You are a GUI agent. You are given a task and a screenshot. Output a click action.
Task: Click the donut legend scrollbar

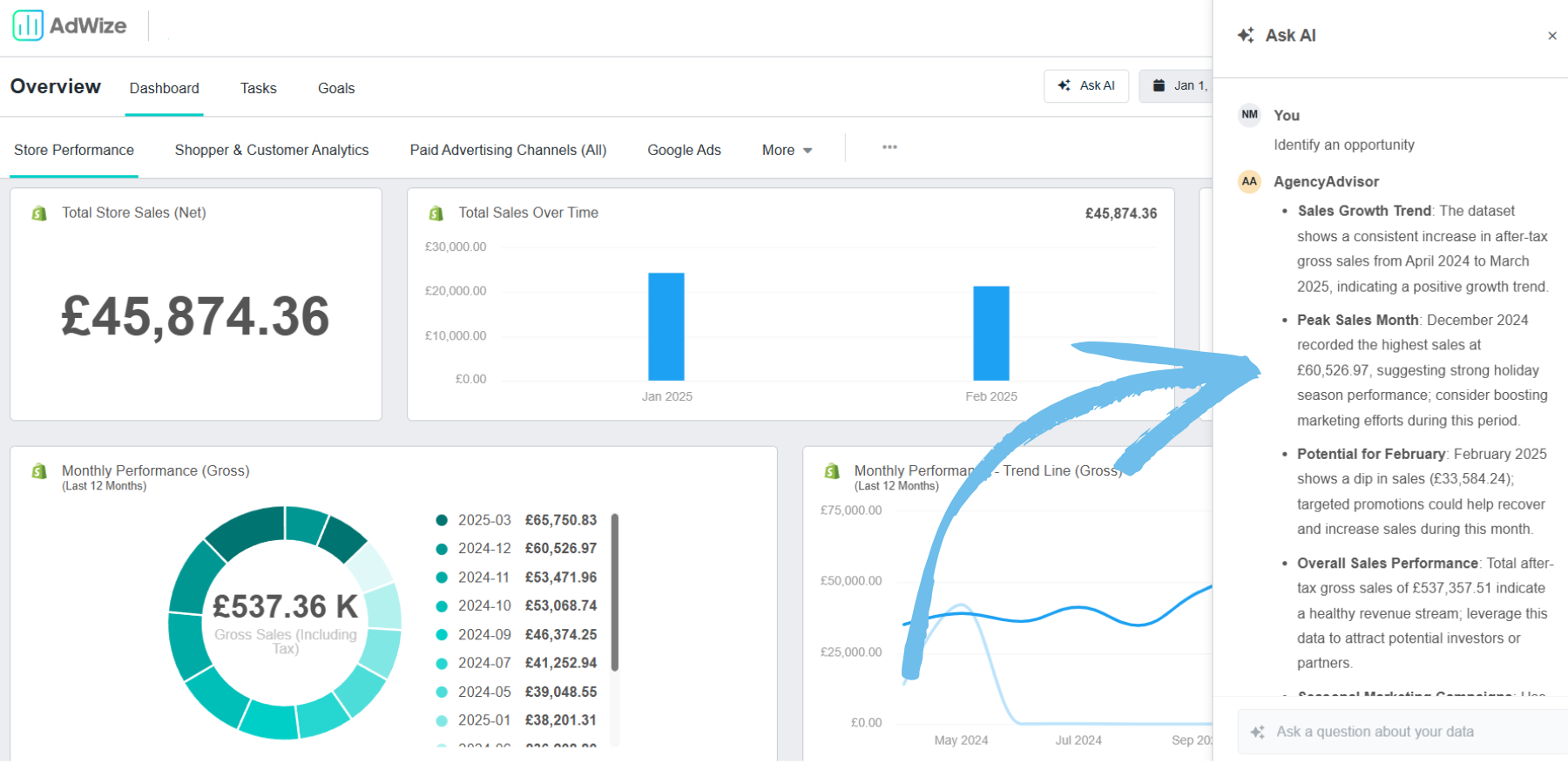[x=614, y=592]
